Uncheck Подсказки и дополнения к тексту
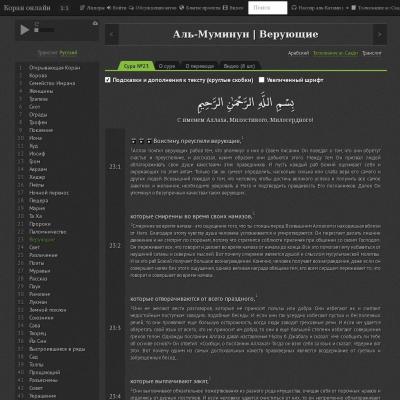Screen dimensions: 400x400 (107, 80)
